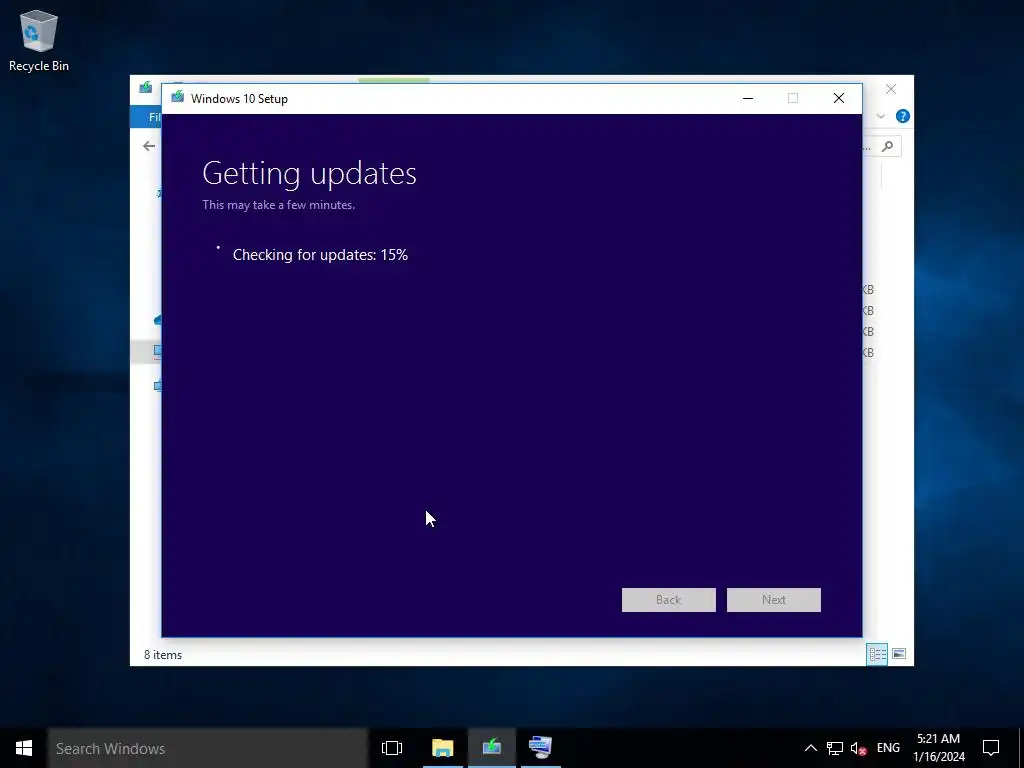Switch File Explorer to large icons view
Screen dimensions: 1024x768
point(899,654)
